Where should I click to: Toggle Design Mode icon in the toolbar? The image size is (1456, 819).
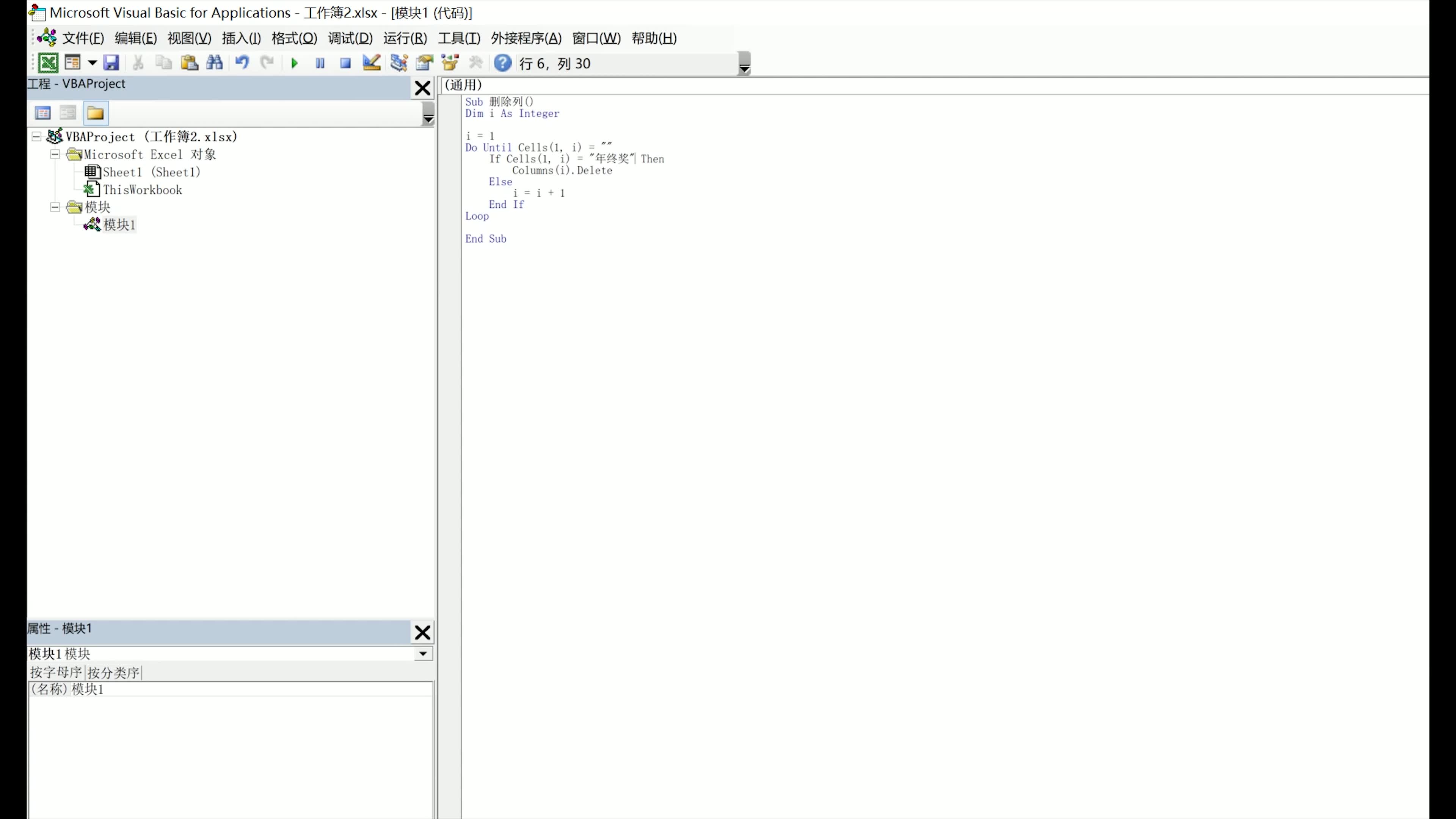(371, 63)
